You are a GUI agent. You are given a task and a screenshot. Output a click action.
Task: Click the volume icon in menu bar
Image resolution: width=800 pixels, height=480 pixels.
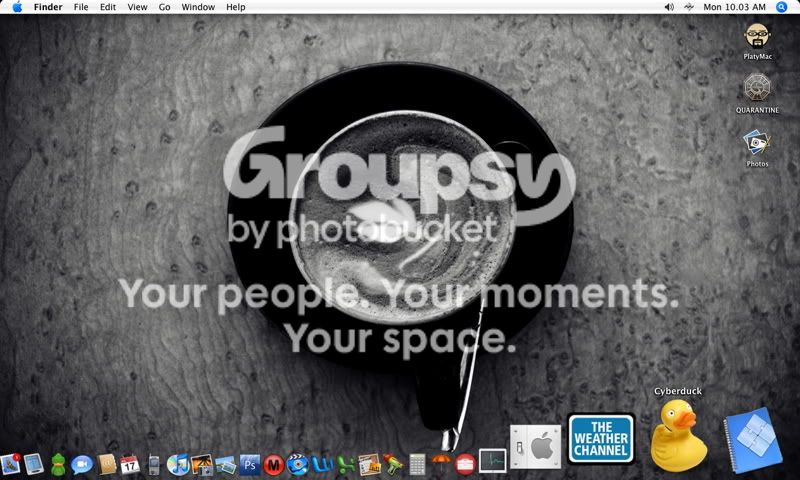coord(669,7)
